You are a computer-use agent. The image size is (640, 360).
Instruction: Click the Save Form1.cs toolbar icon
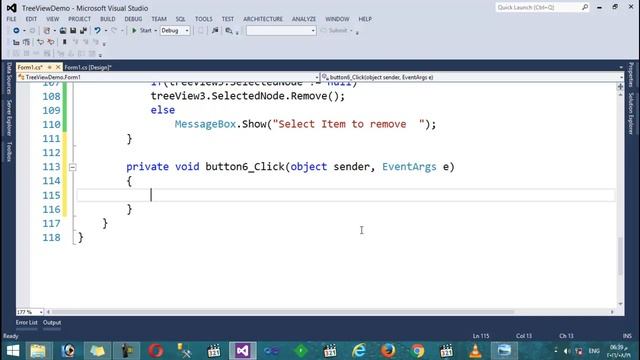coord(73,31)
